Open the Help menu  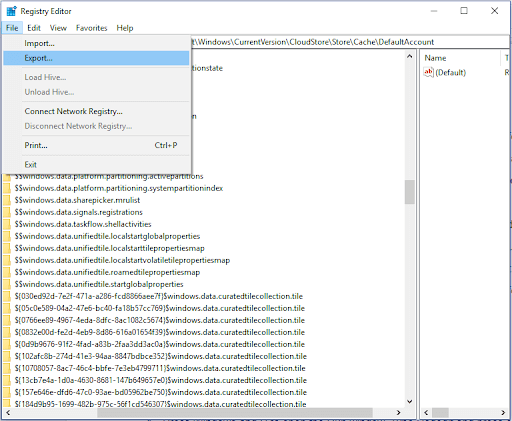pyautogui.click(x=125, y=28)
